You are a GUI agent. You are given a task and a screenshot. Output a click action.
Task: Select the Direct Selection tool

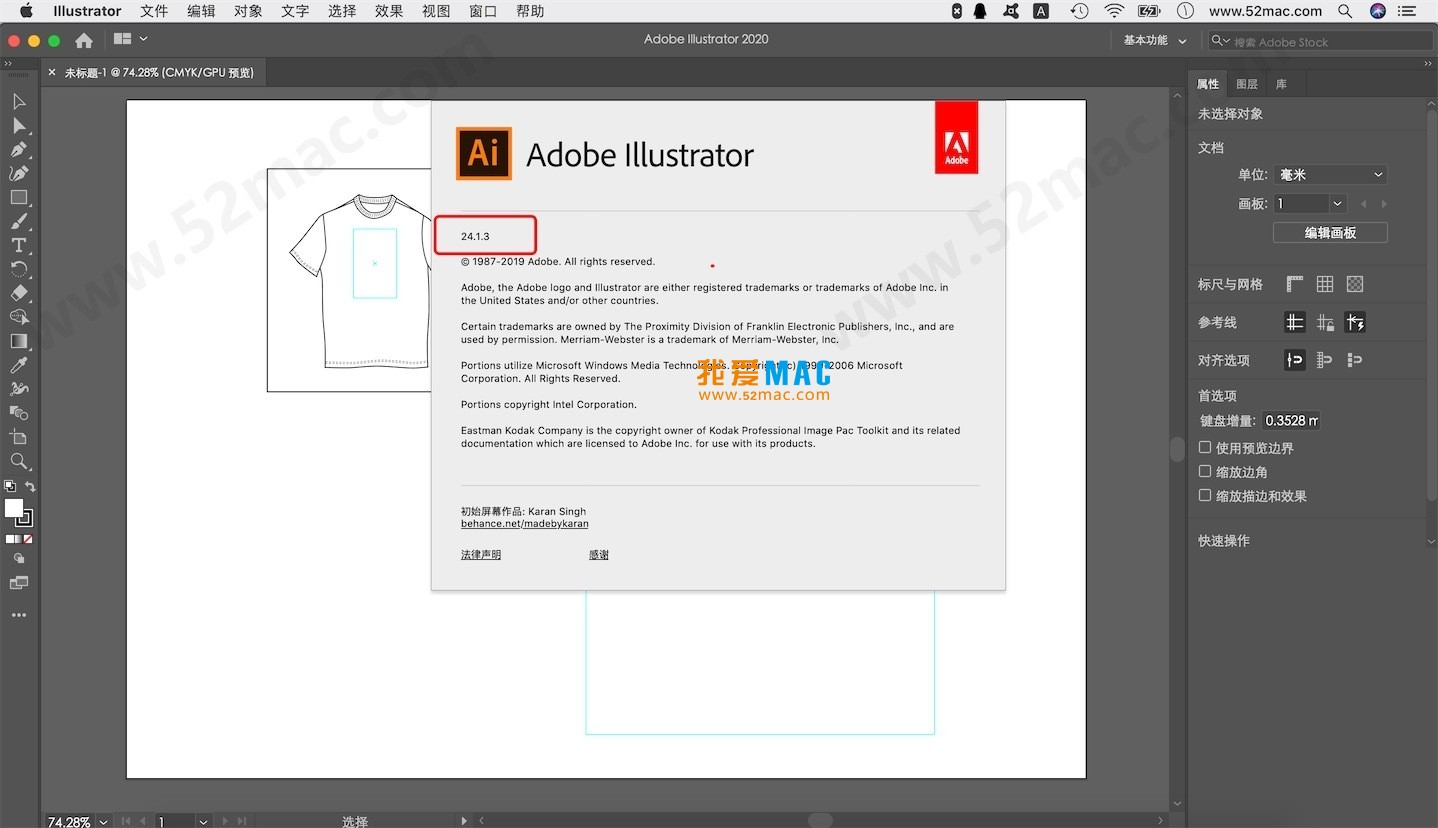click(18, 125)
